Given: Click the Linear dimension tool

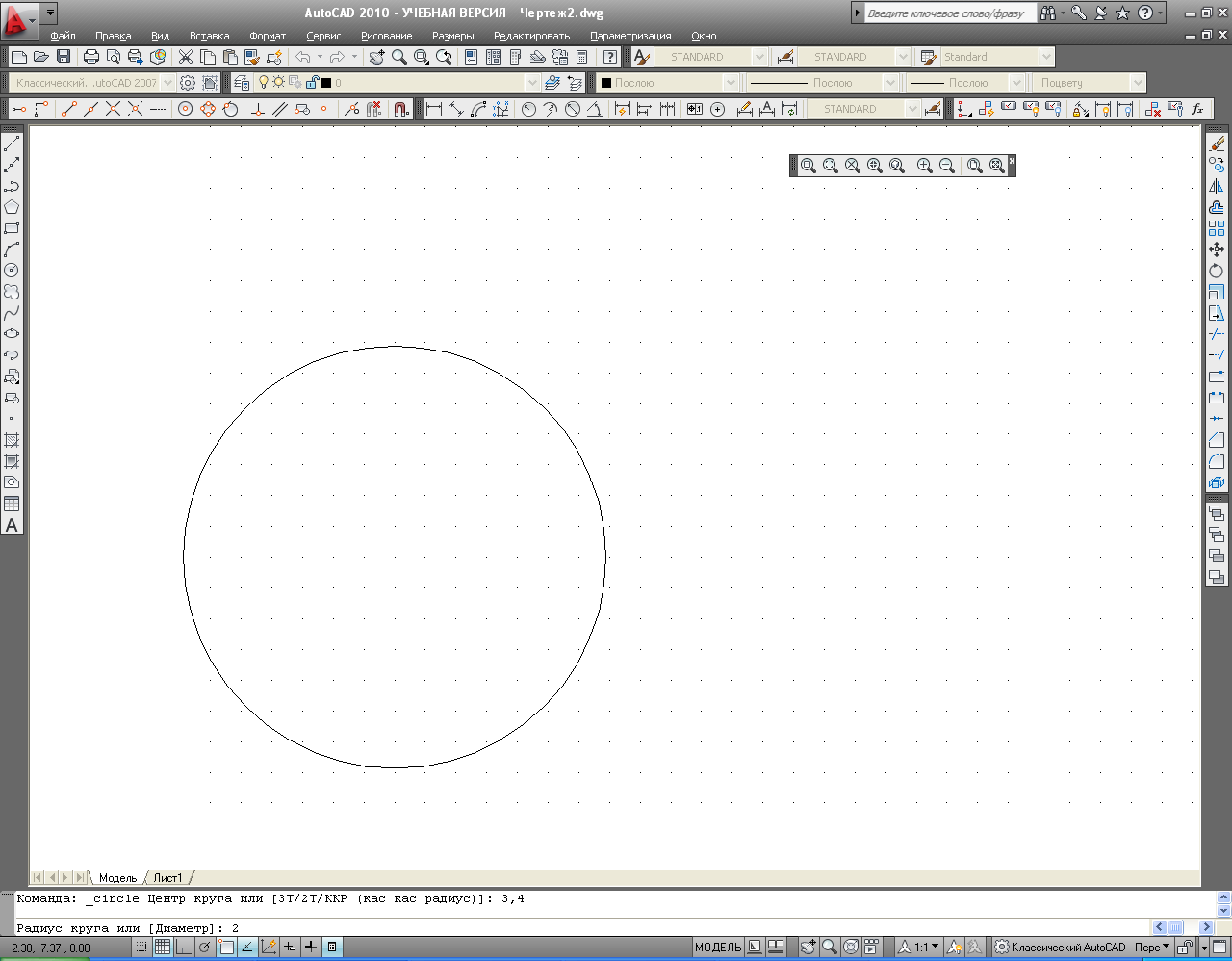Looking at the screenshot, I should pyautogui.click(x=434, y=109).
